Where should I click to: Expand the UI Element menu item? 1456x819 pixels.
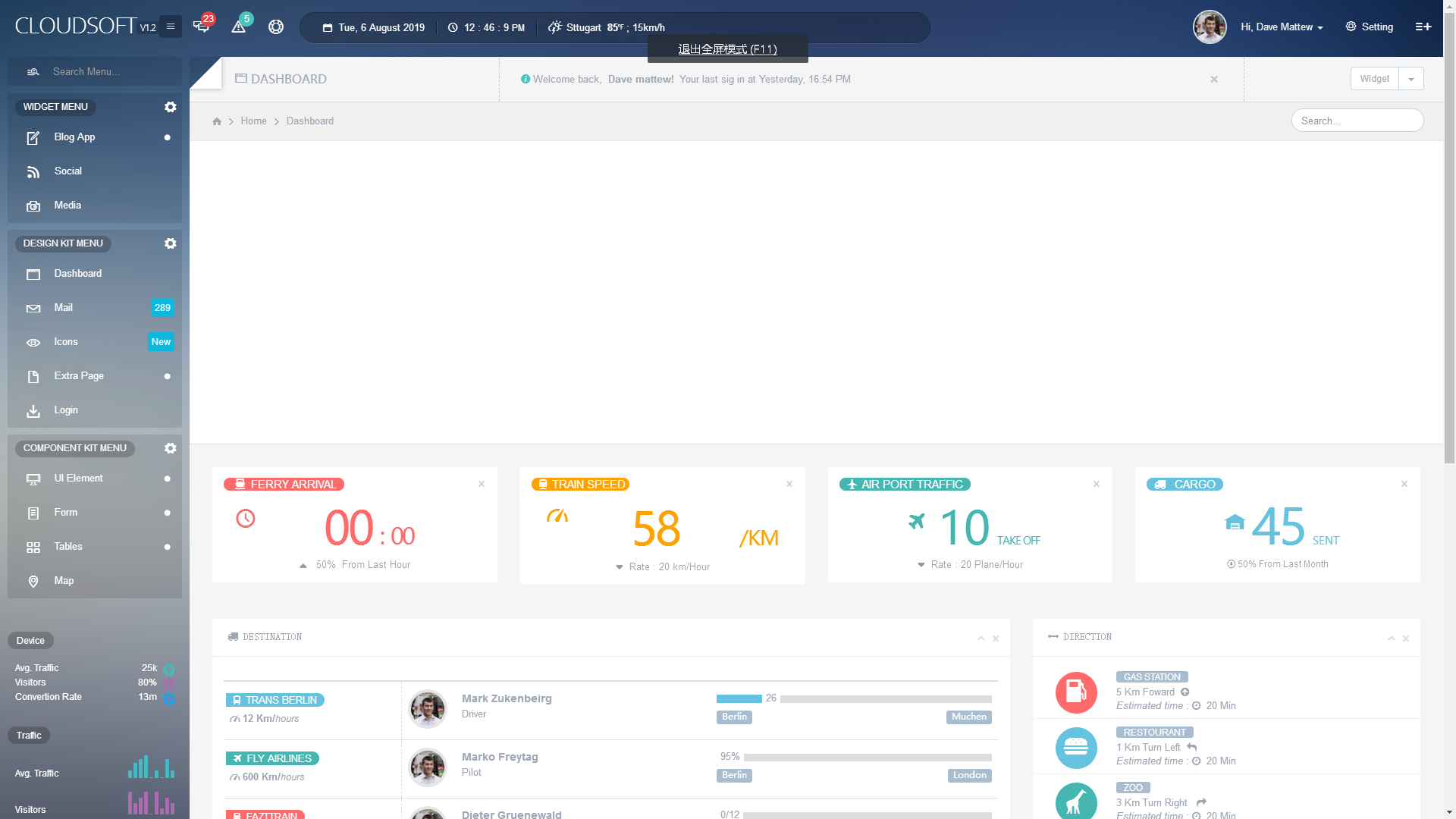(x=95, y=479)
